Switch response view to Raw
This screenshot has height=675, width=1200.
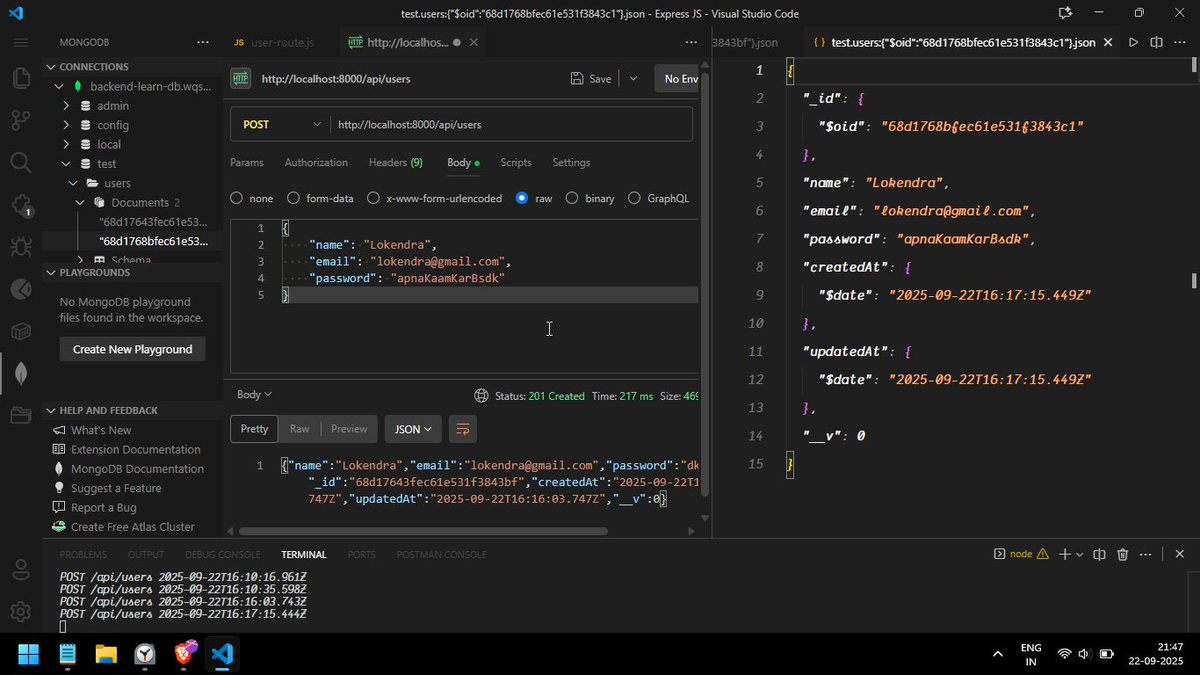tap(300, 429)
